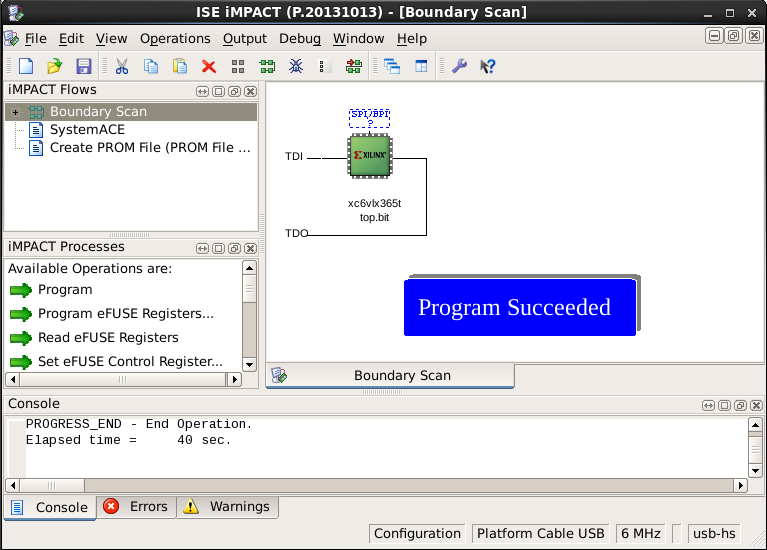Click the Console horizontal scrollbar
The height and width of the screenshot is (550, 767).
[x=378, y=485]
